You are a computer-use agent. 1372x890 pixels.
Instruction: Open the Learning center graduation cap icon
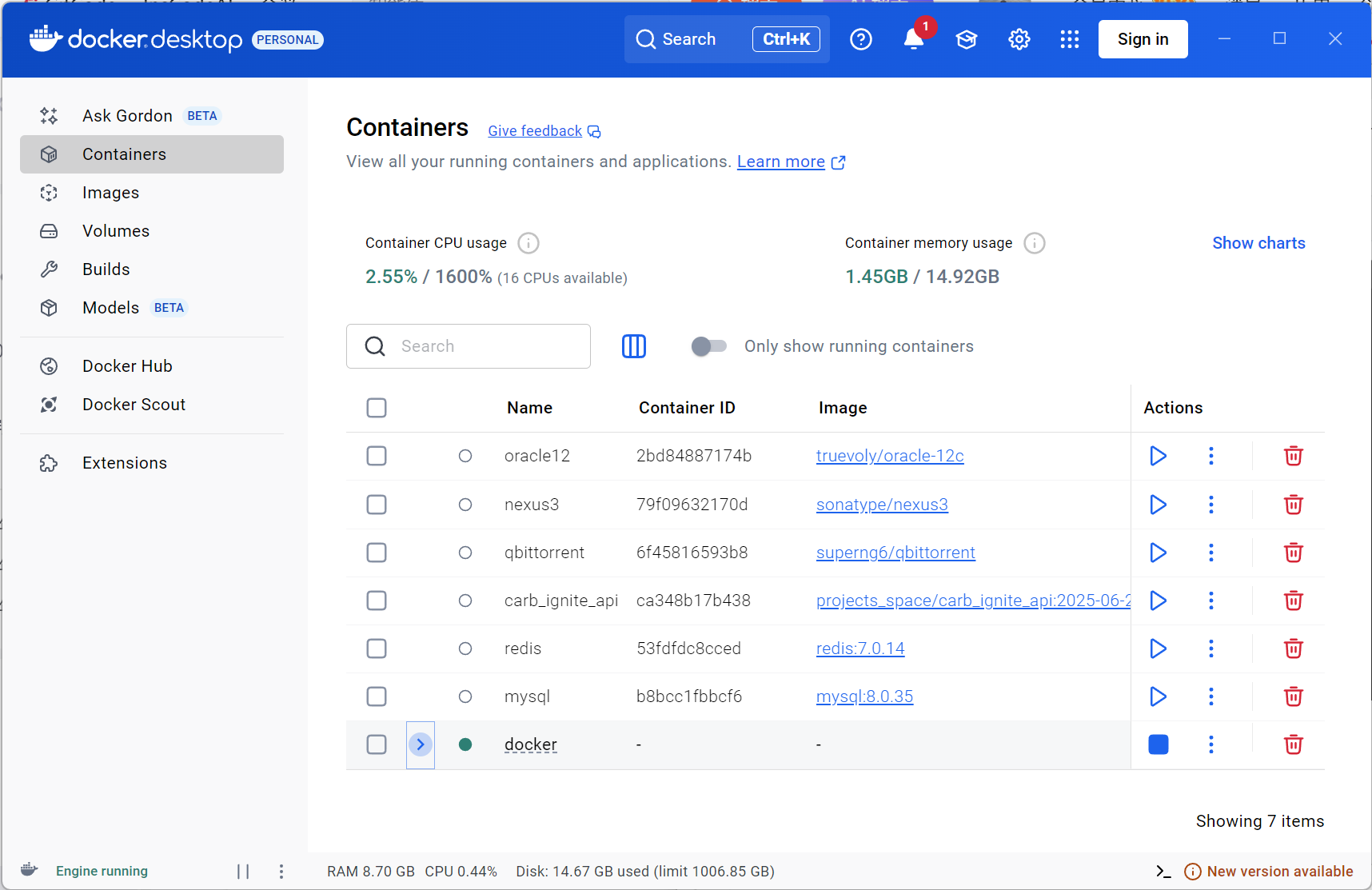(x=967, y=39)
